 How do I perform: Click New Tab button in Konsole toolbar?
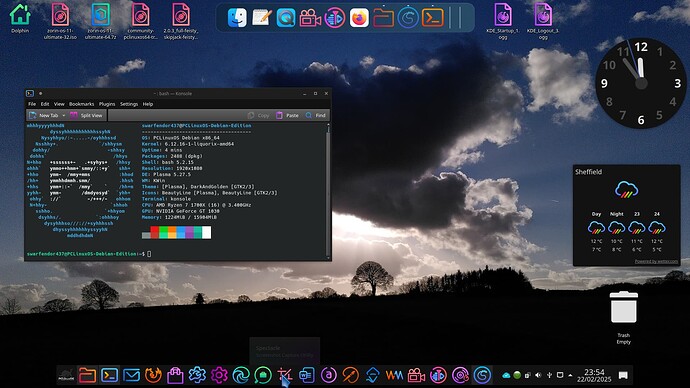point(44,115)
